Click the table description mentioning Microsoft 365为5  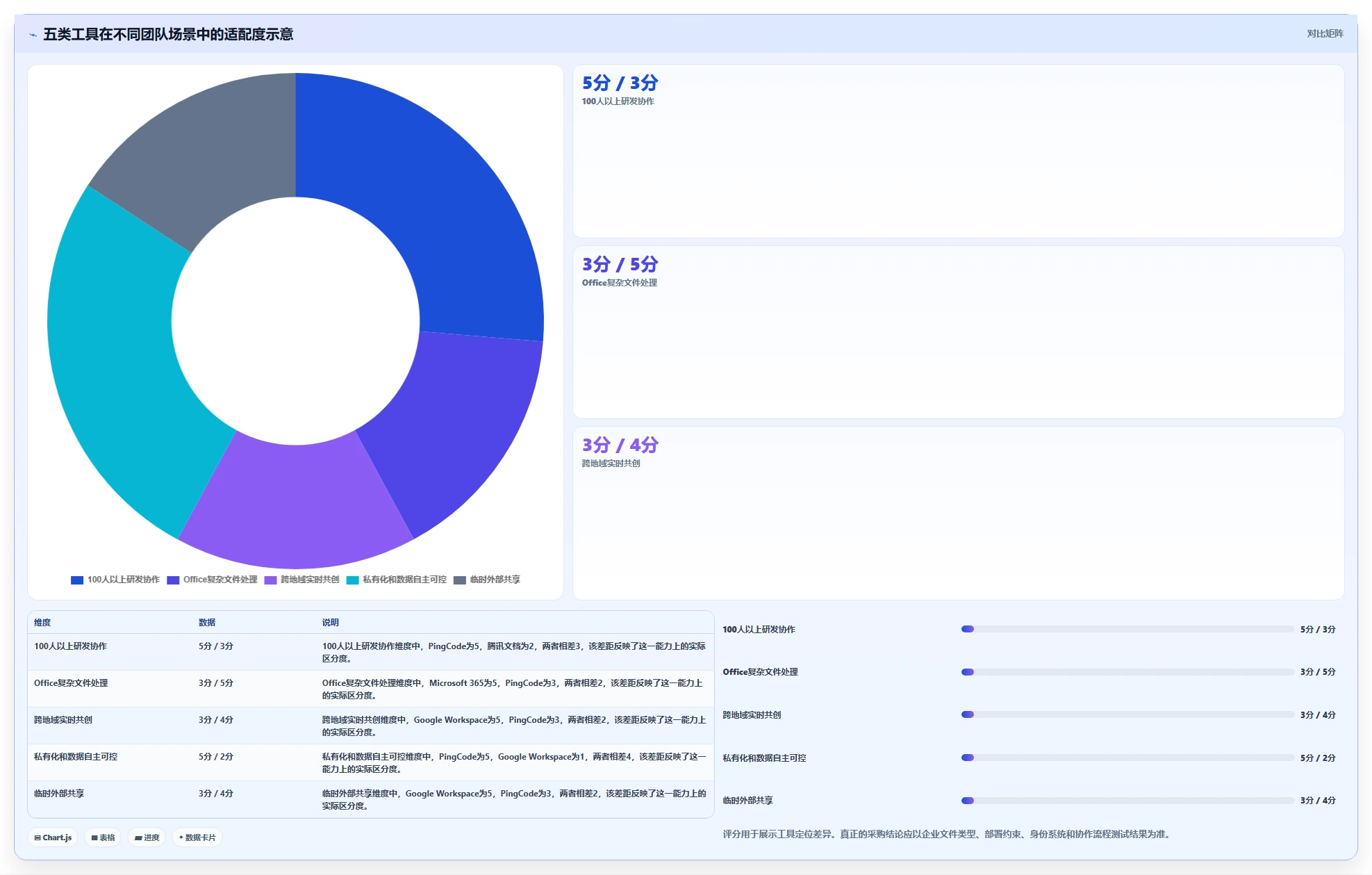514,689
